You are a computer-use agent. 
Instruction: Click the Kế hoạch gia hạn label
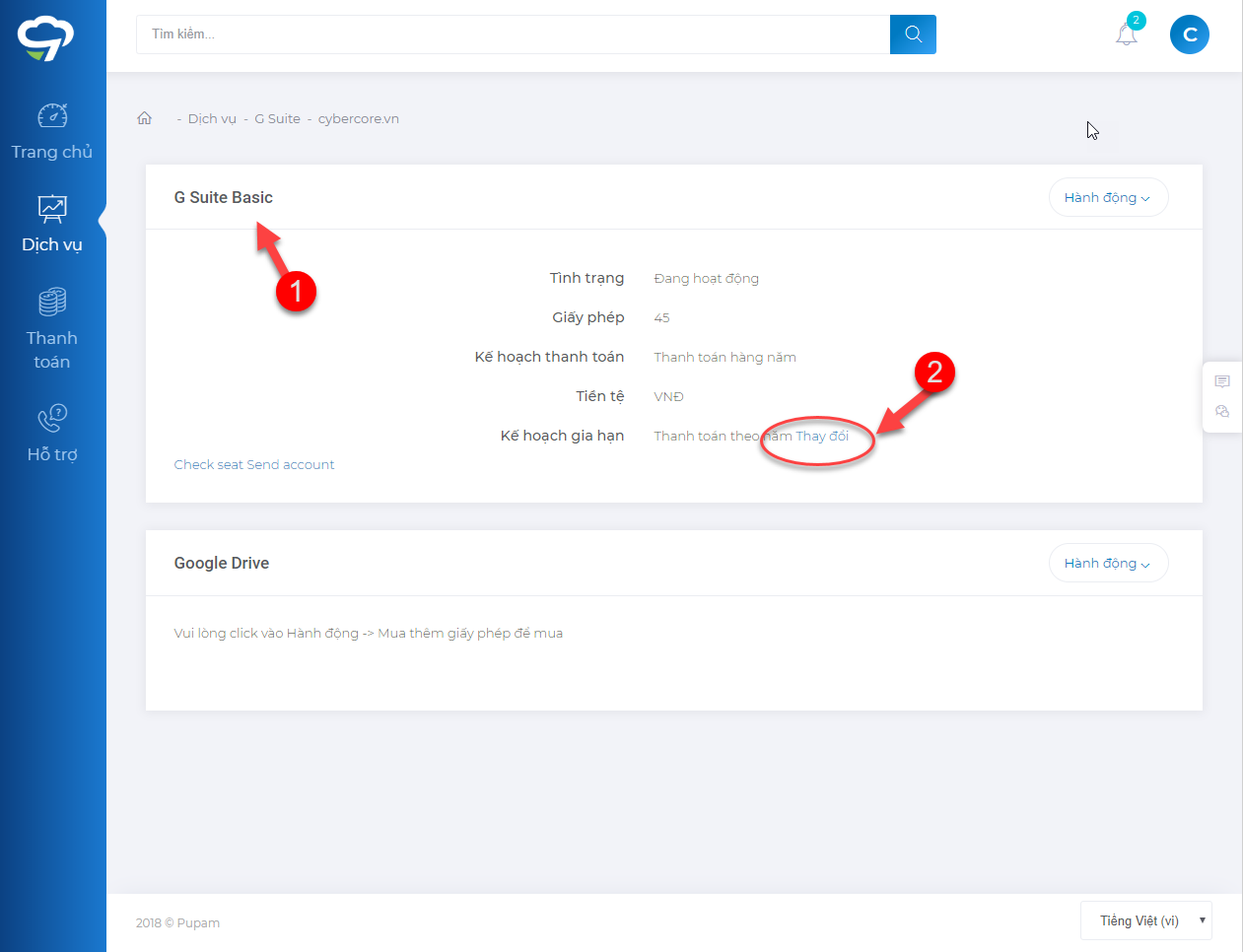tap(563, 436)
